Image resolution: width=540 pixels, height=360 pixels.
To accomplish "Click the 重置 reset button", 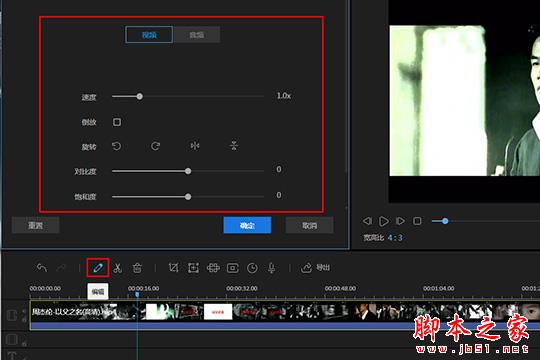I will 35,225.
